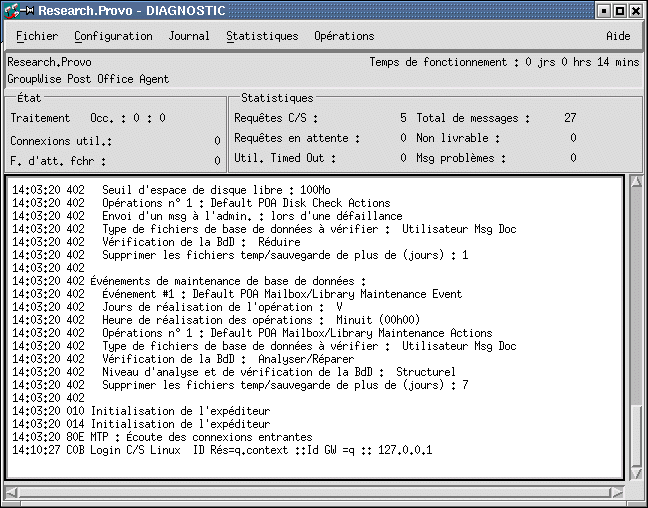Click the 010 'Initialisation de l'expéditeur' line
Screen dimensions: 648x508
point(141,411)
